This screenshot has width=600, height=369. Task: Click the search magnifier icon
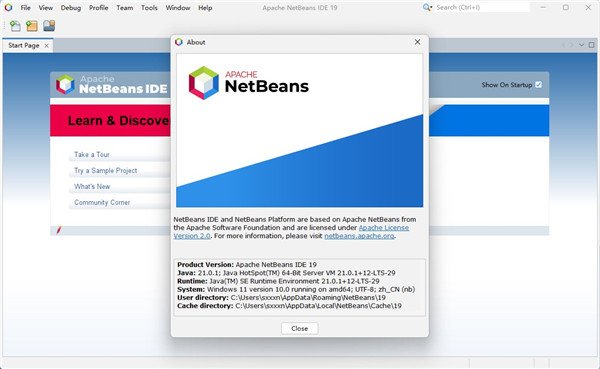427,7
